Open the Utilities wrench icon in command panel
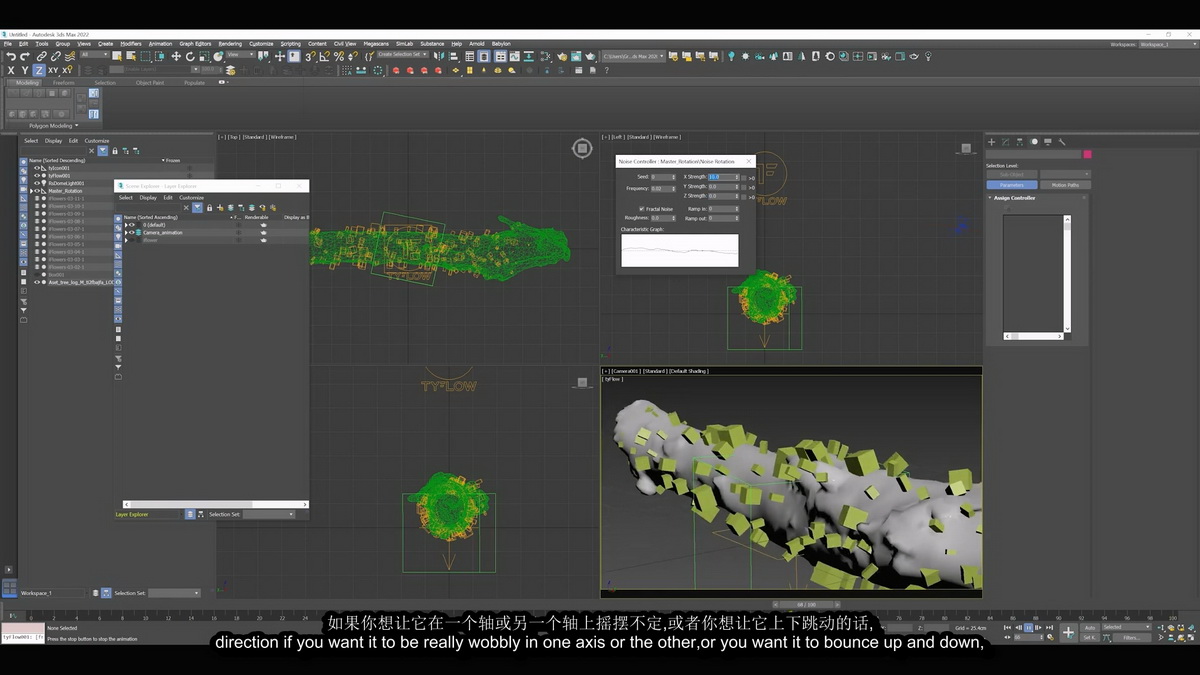Image resolution: width=1200 pixels, height=675 pixels. pyautogui.click(x=1062, y=142)
